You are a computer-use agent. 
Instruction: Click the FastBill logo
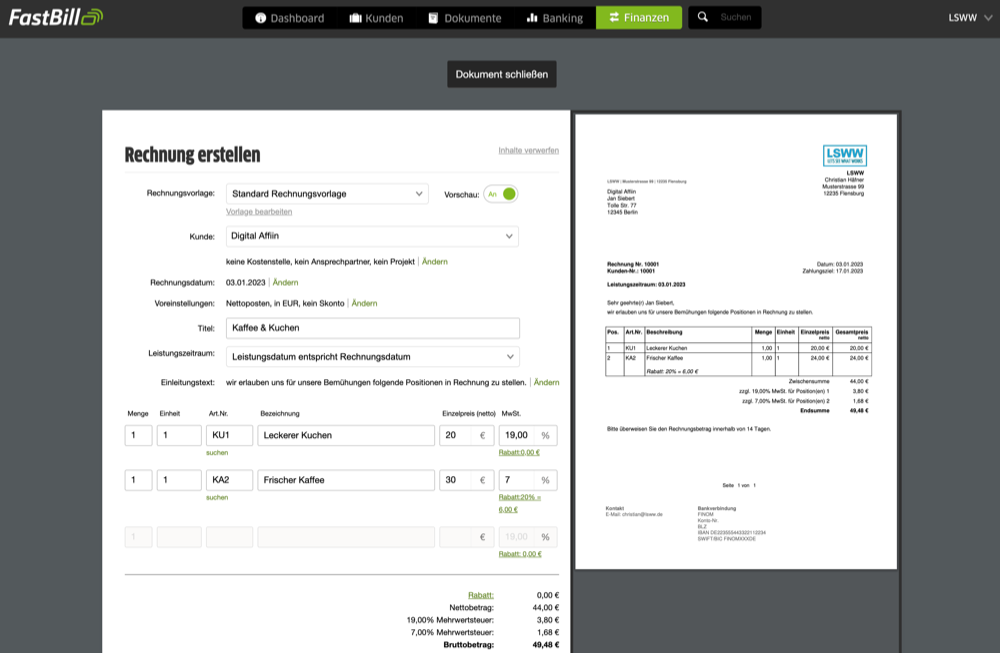[55, 17]
